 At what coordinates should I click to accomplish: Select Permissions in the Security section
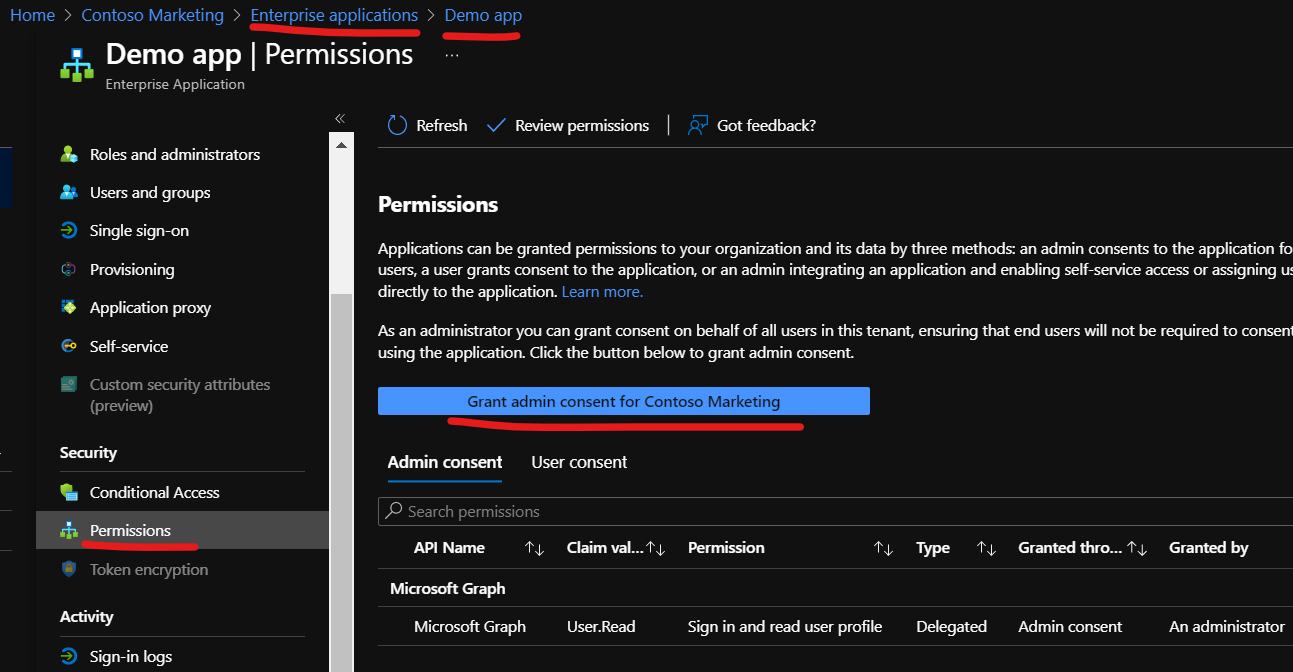tap(182, 530)
